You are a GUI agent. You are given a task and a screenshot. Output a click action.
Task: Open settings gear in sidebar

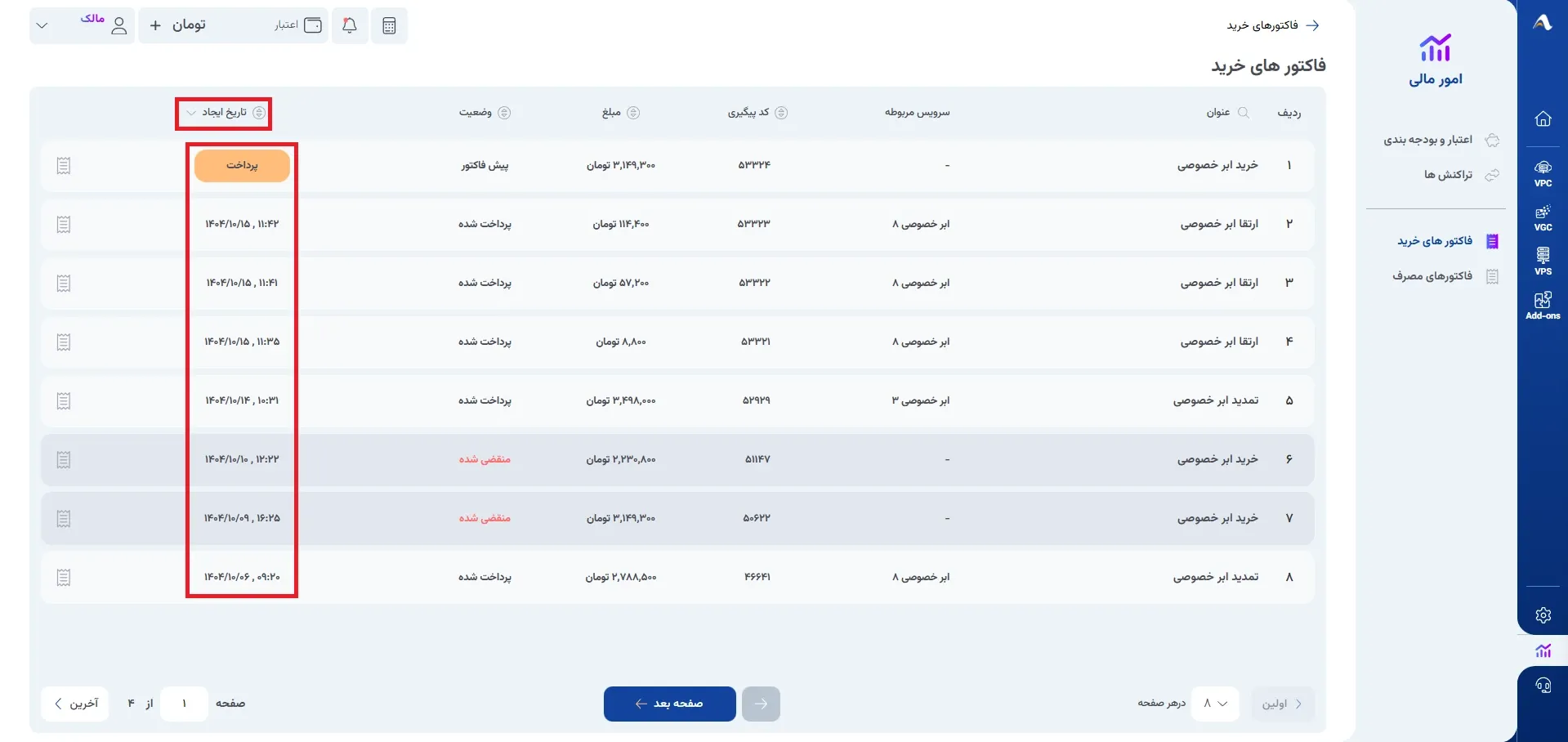[x=1543, y=615]
